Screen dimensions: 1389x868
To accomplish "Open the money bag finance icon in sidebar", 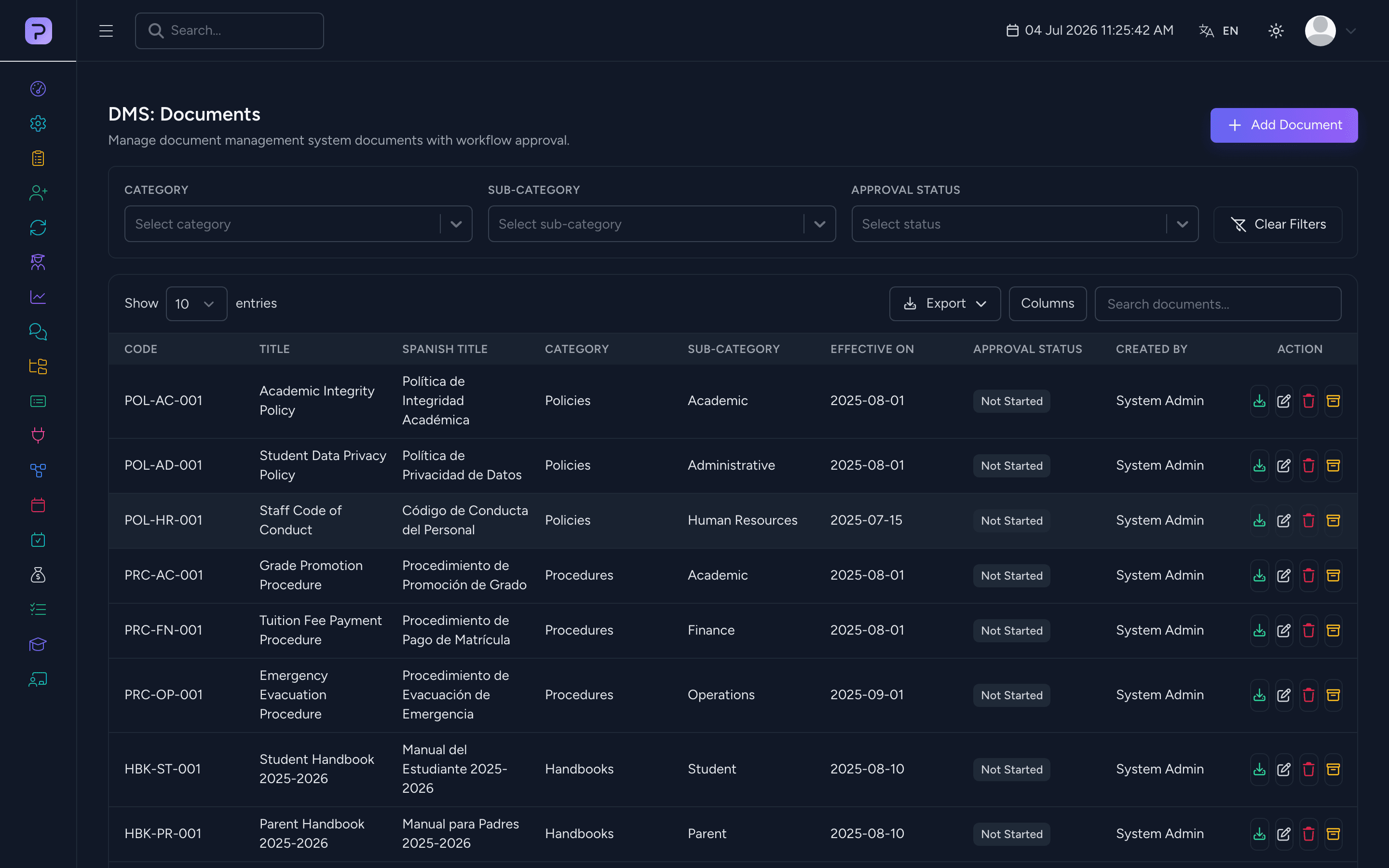I will (38, 575).
